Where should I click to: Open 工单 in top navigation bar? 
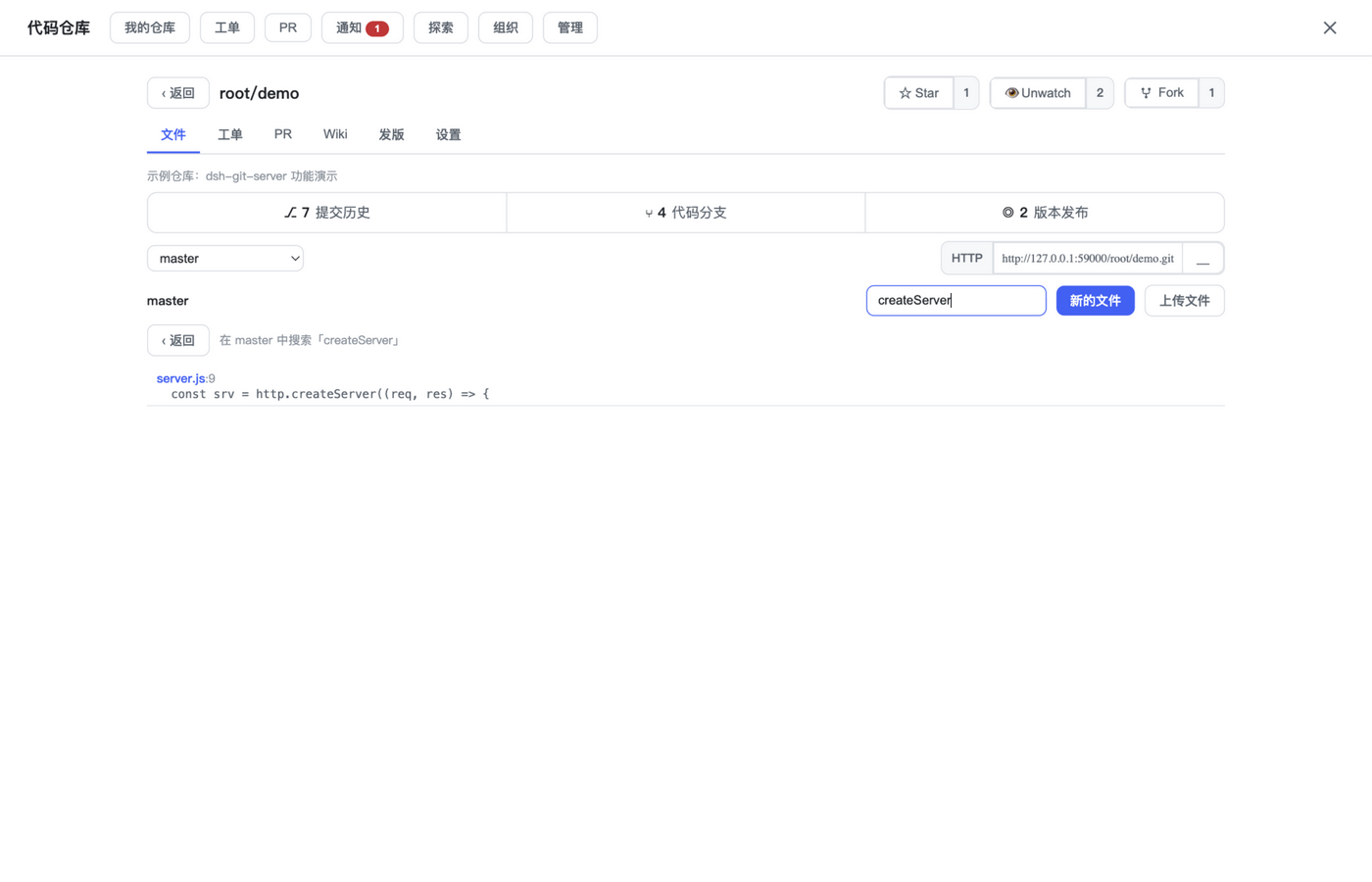pos(227,27)
